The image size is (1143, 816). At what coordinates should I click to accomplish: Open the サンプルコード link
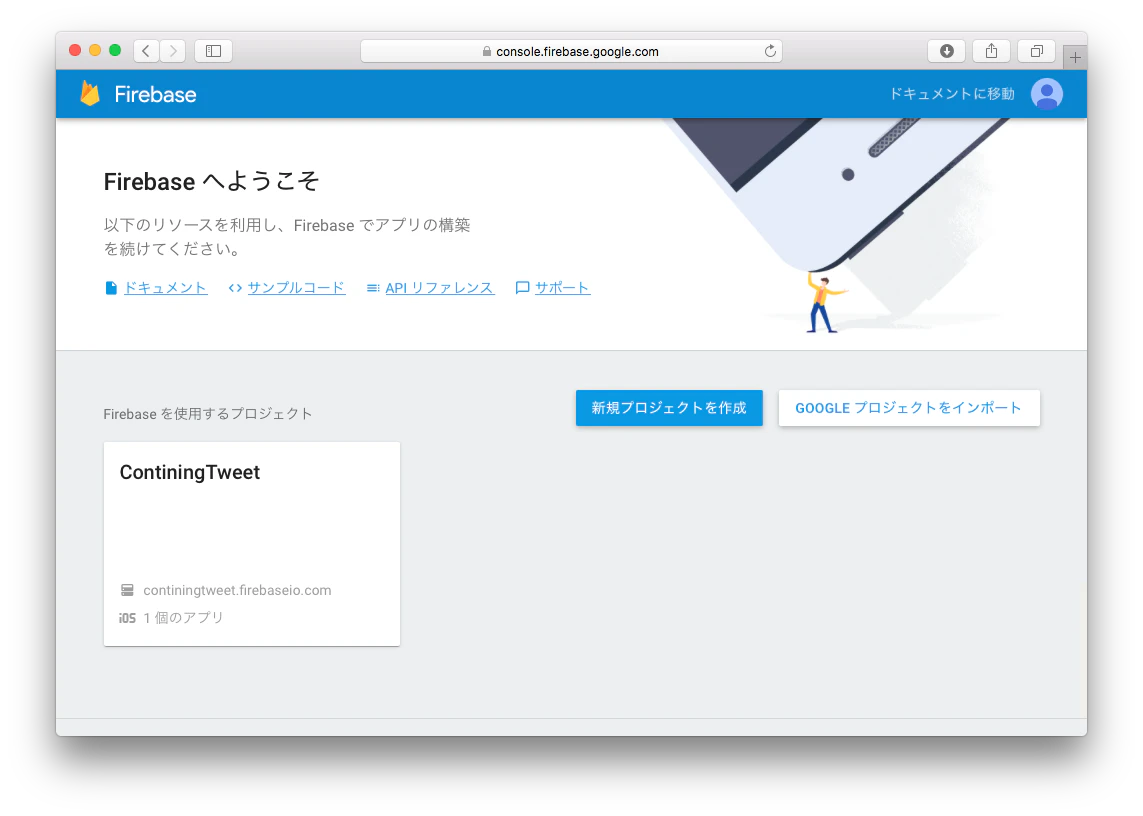[x=296, y=288]
